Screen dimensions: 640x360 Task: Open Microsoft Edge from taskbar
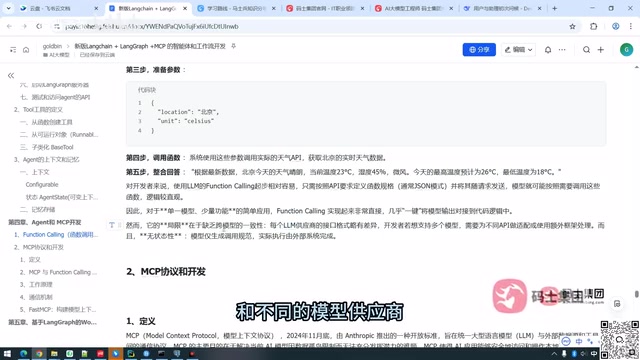[23, 354]
